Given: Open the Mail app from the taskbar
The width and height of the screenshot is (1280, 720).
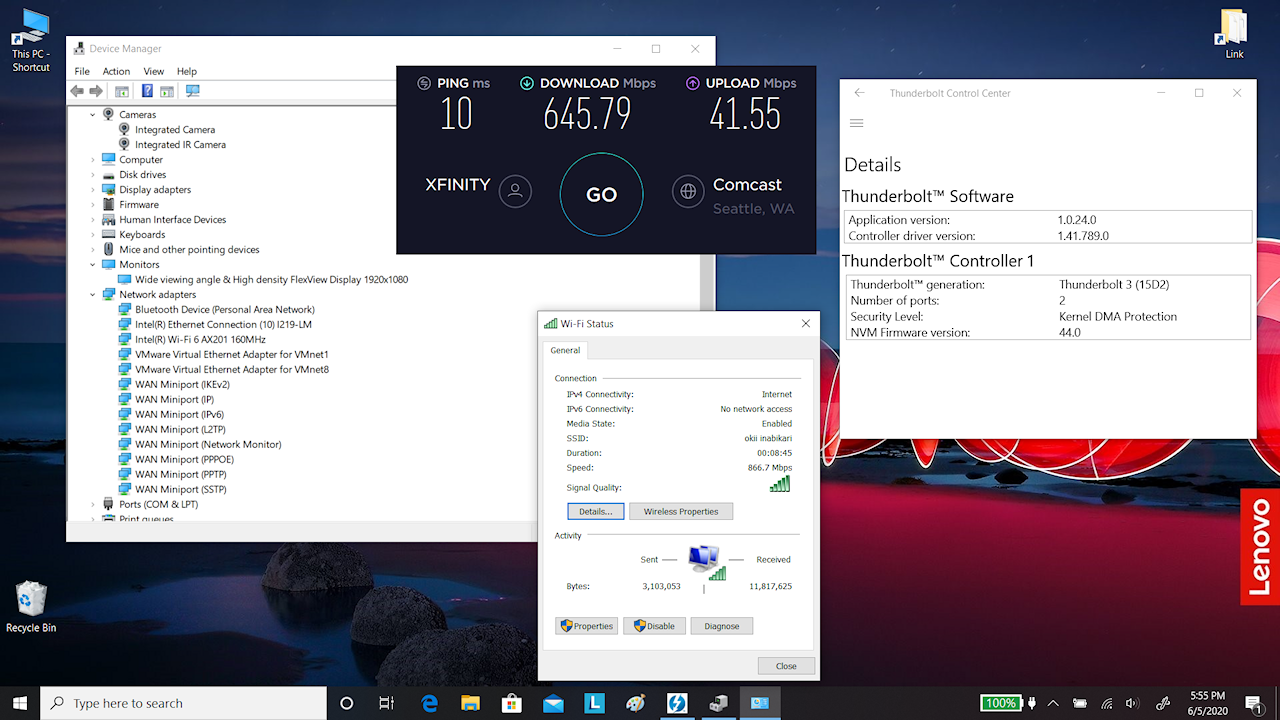Looking at the screenshot, I should (553, 703).
